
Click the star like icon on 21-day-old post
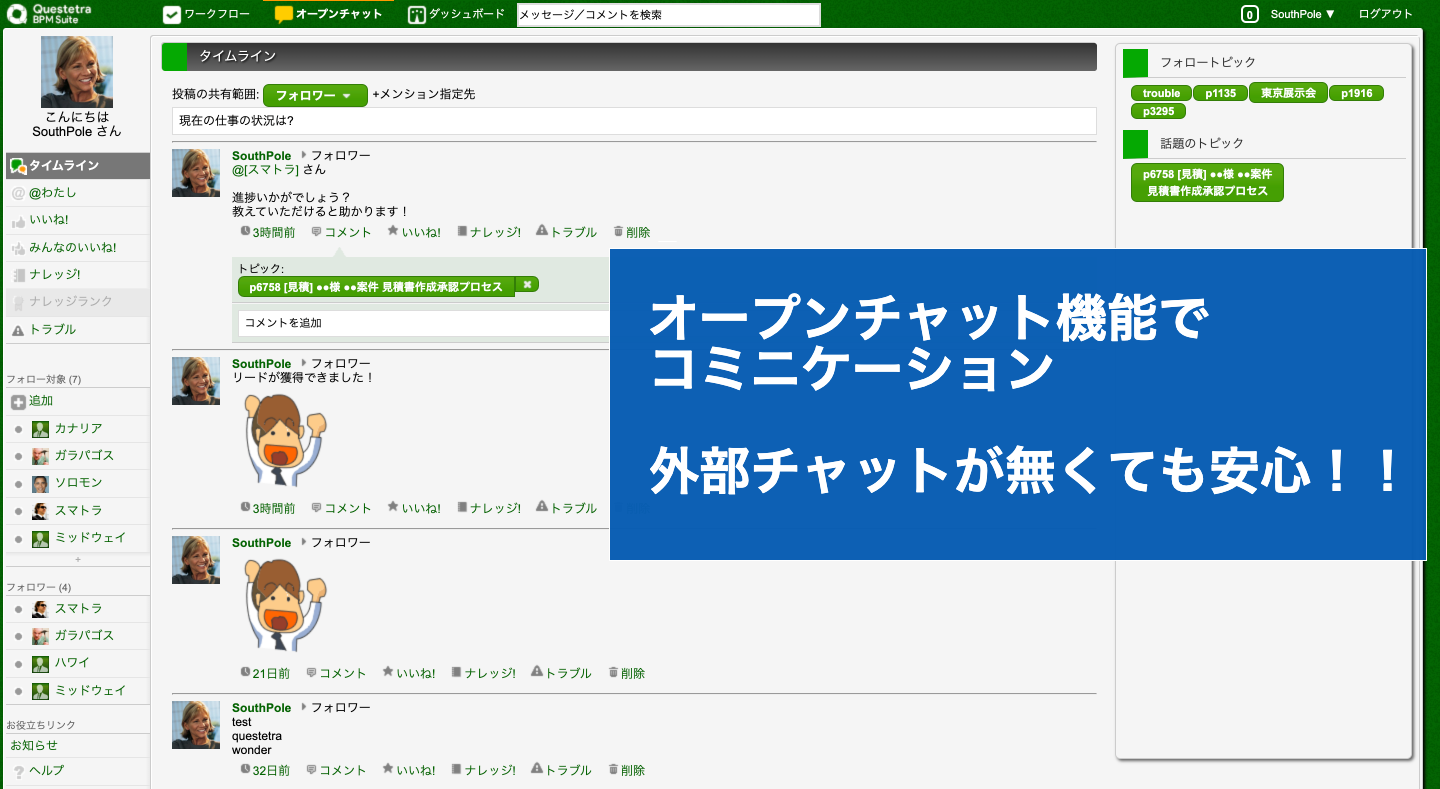coord(388,673)
